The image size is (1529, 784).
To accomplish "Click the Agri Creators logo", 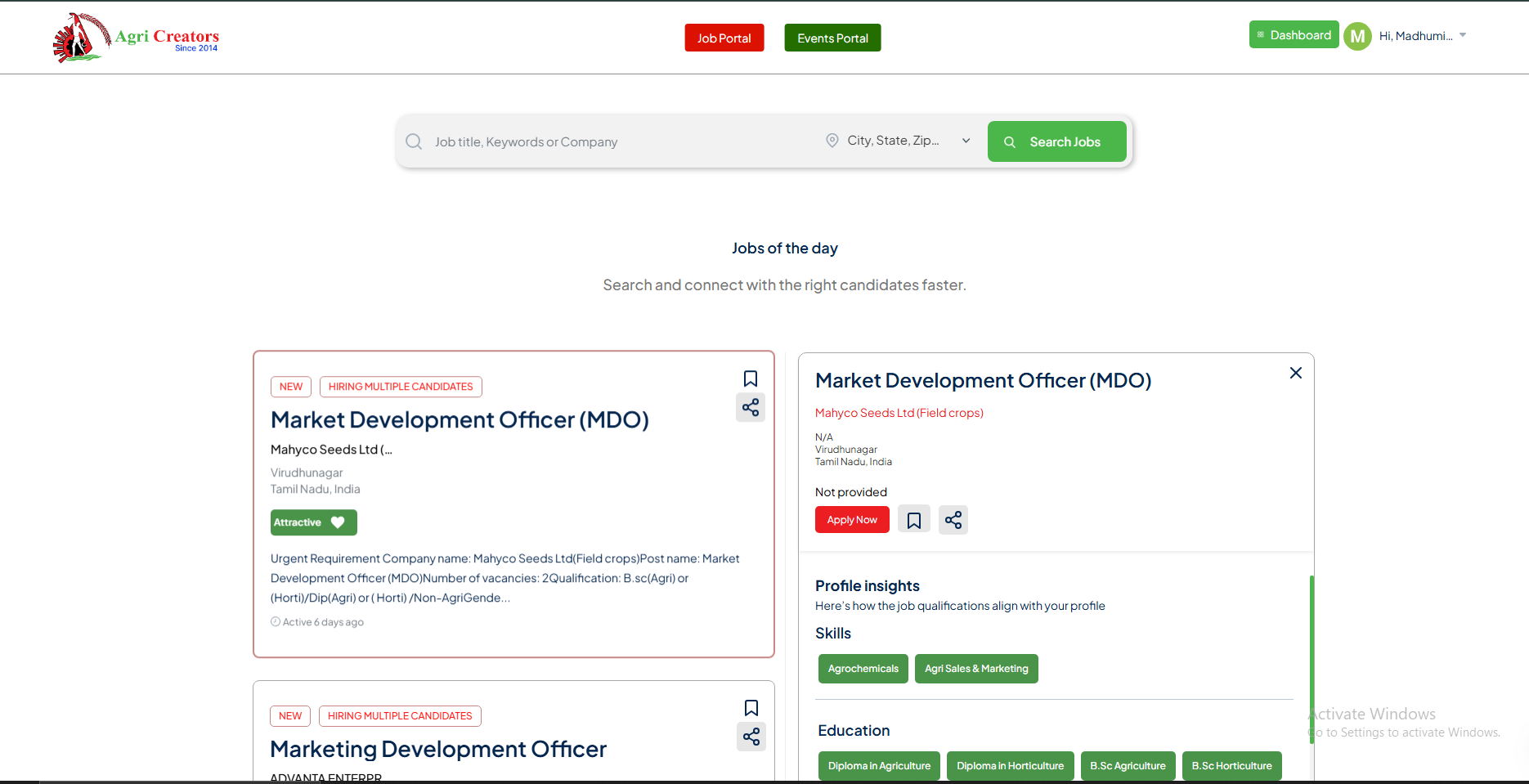I will pos(136,38).
